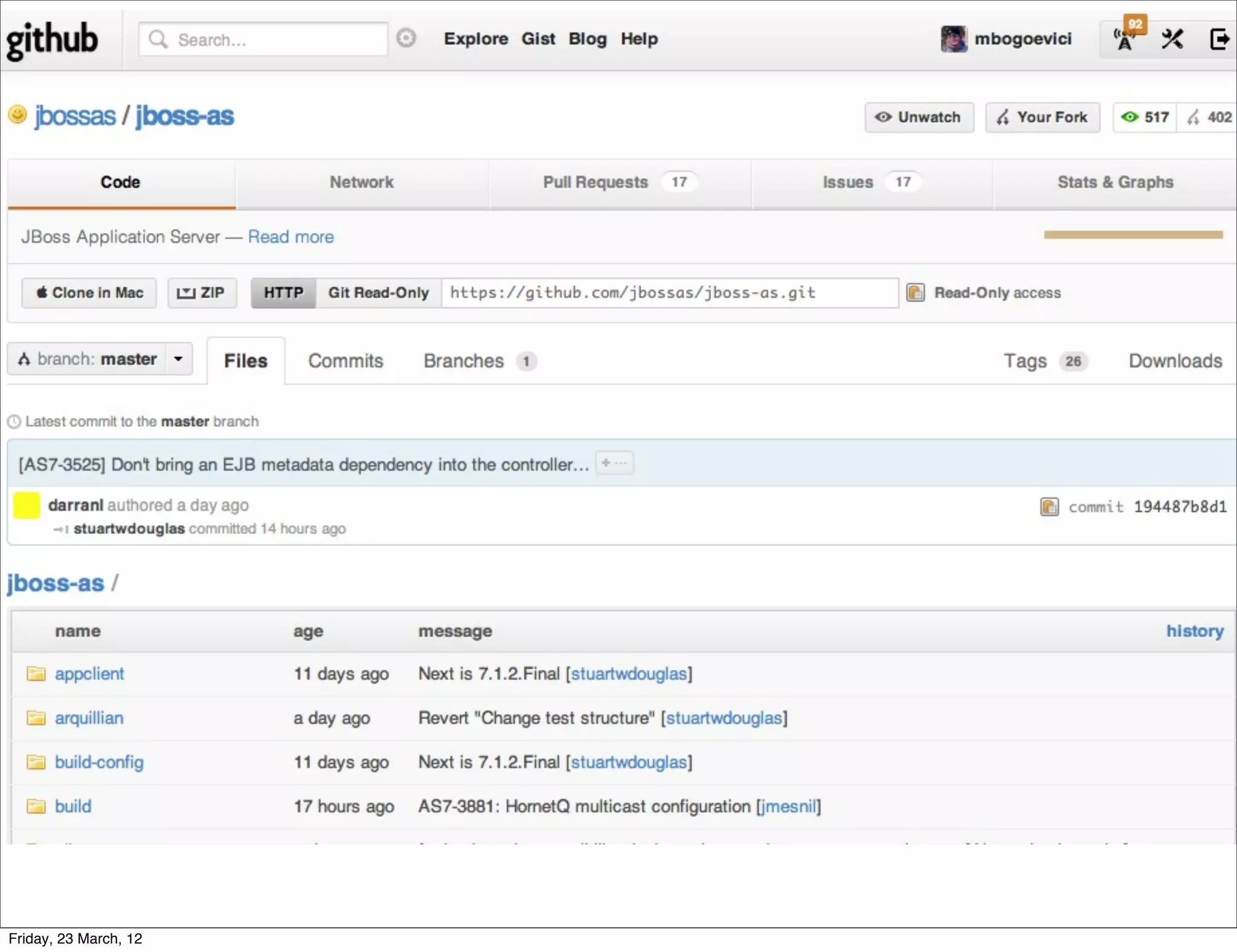Click the notifications broadcast icon

coord(1124,40)
